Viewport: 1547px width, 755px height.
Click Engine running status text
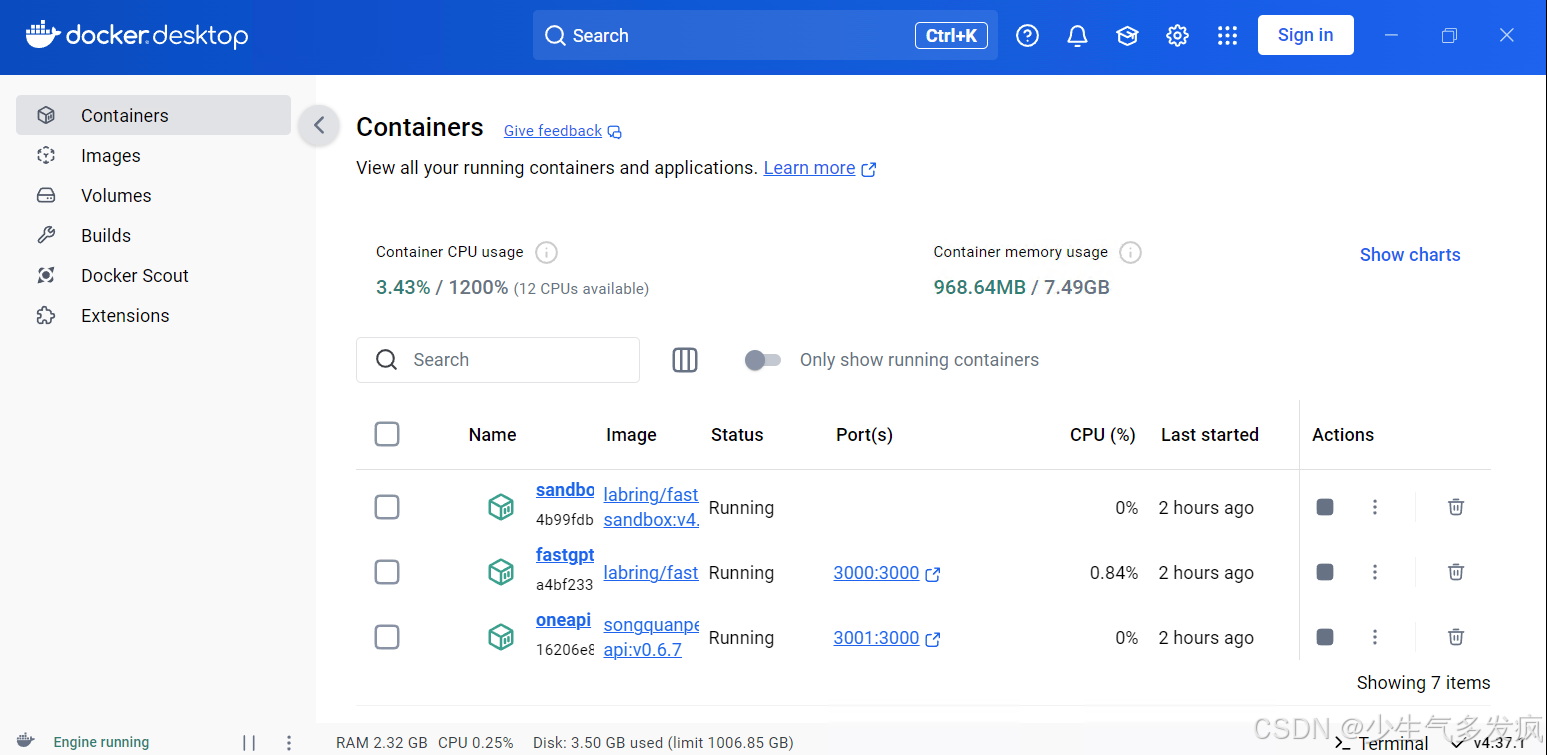(x=101, y=742)
